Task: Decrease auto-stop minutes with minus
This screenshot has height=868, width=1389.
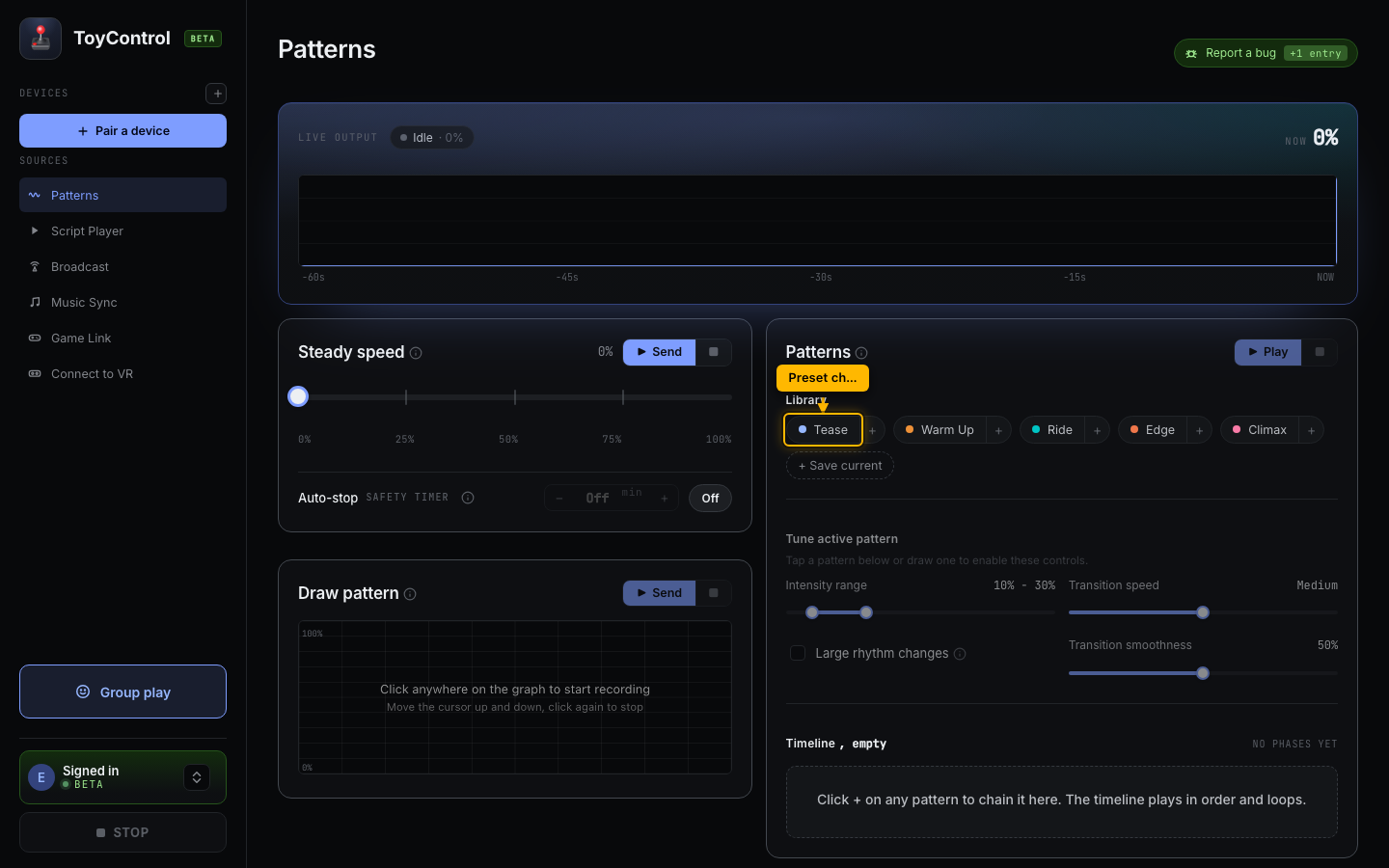Action: pos(559,499)
